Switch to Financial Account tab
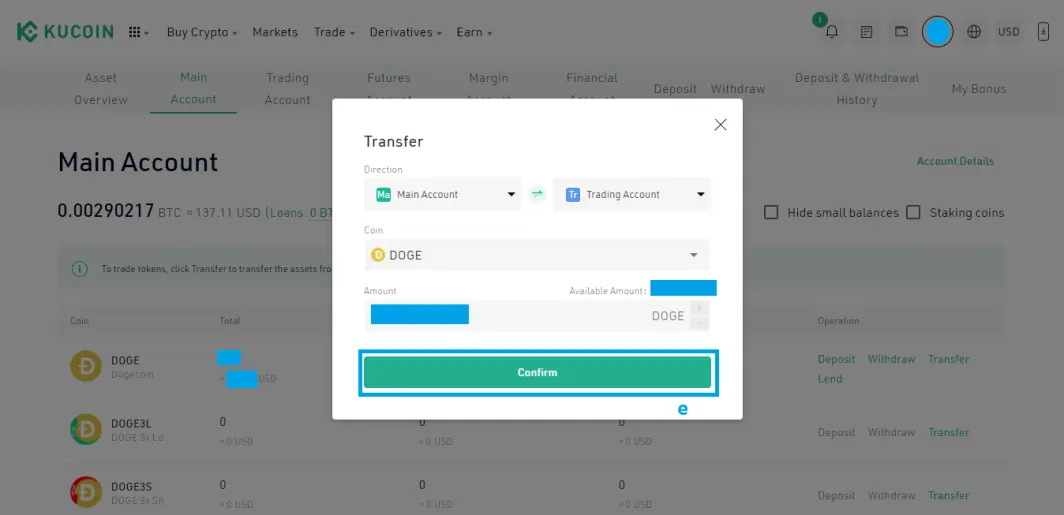The image size is (1064, 515). (592, 89)
